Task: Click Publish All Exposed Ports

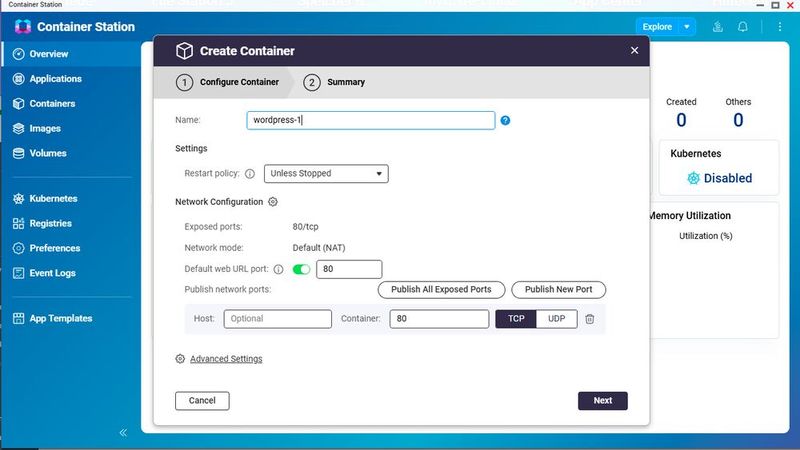Action: [441, 289]
